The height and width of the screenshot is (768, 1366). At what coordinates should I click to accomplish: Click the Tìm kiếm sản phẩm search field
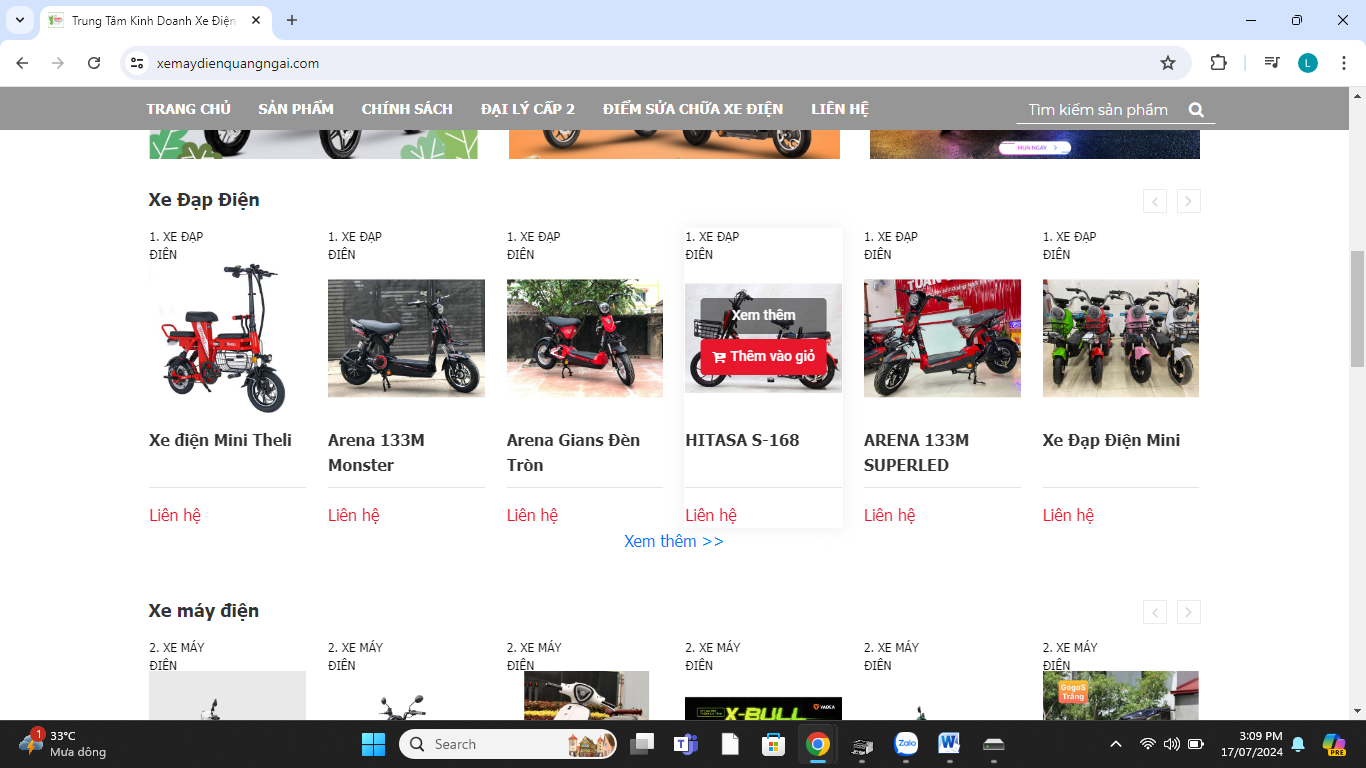1098,110
